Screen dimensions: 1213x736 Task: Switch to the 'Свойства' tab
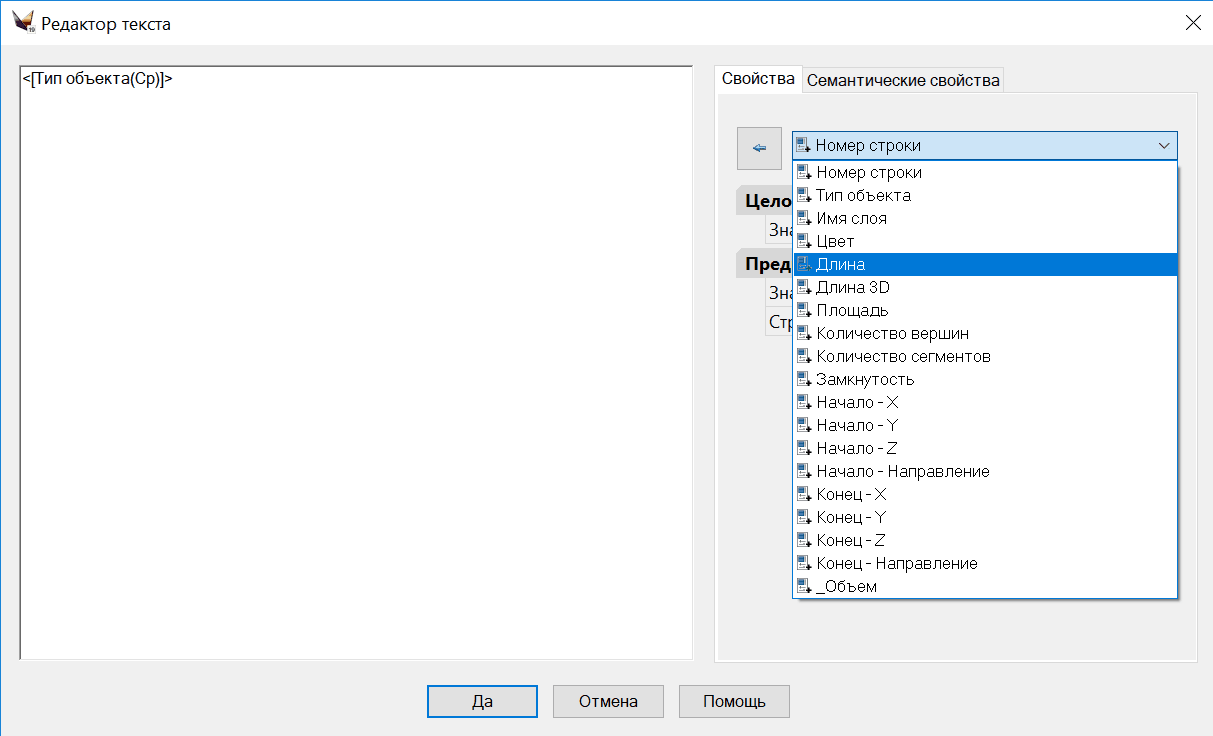click(x=758, y=79)
